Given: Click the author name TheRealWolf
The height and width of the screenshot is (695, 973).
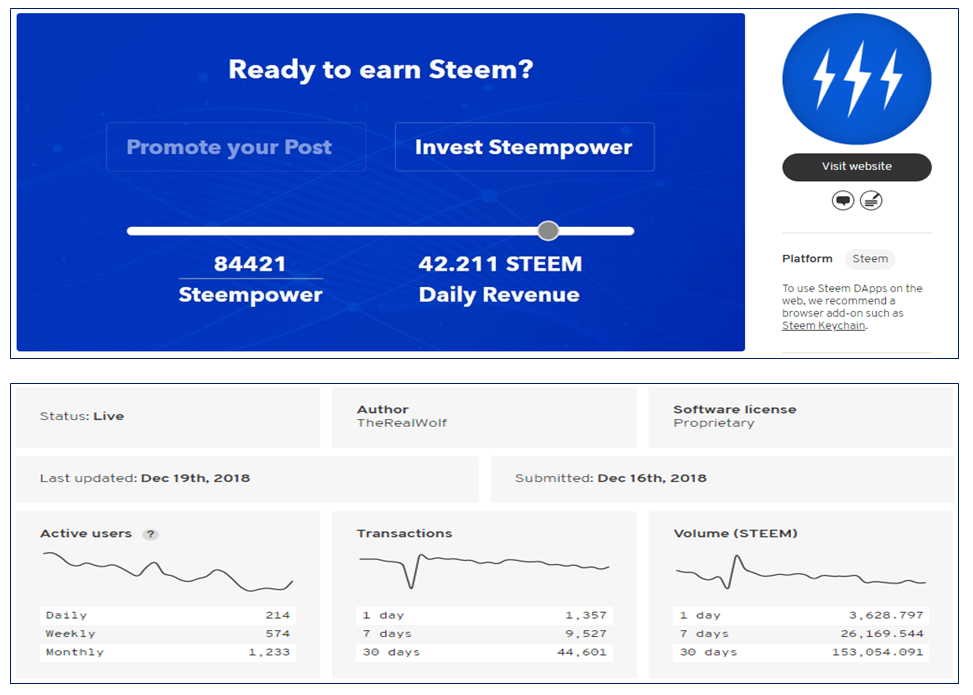Looking at the screenshot, I should tap(401, 423).
